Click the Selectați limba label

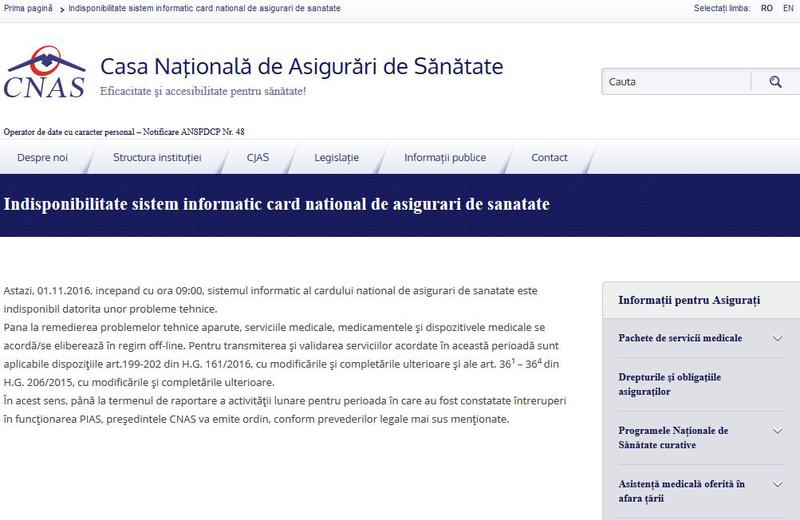[x=721, y=8]
